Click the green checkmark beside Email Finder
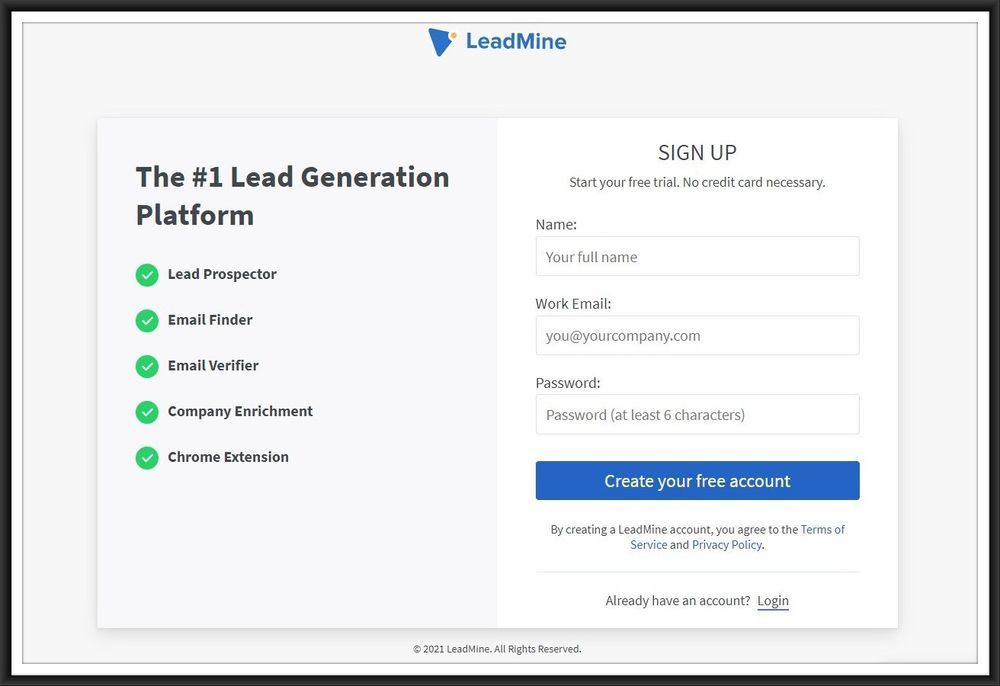Viewport: 1000px width, 686px height. (x=147, y=321)
